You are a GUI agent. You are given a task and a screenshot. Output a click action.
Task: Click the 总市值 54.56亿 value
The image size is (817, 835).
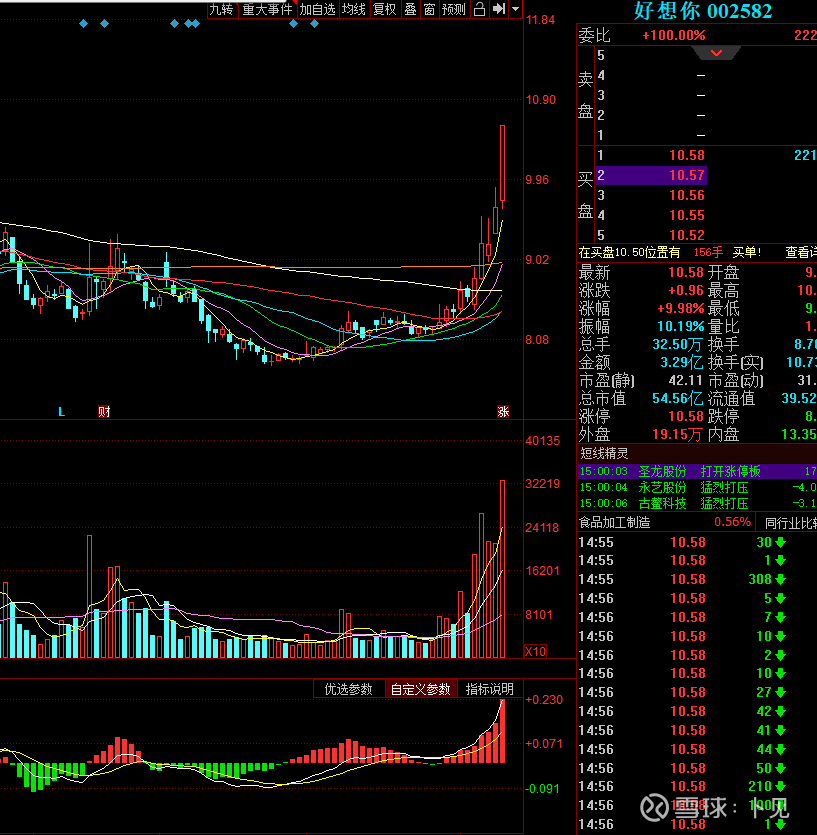pyautogui.click(x=677, y=398)
